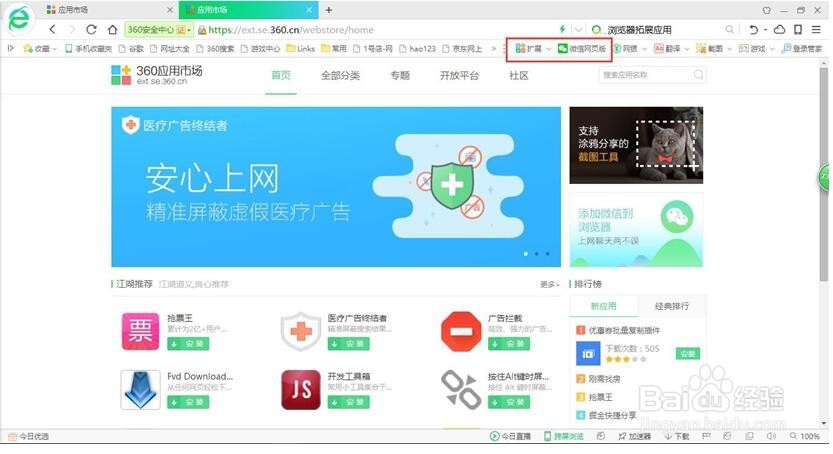Select the active green 应用市场 tab
Screen dimensions: 833x454
(249, 10)
